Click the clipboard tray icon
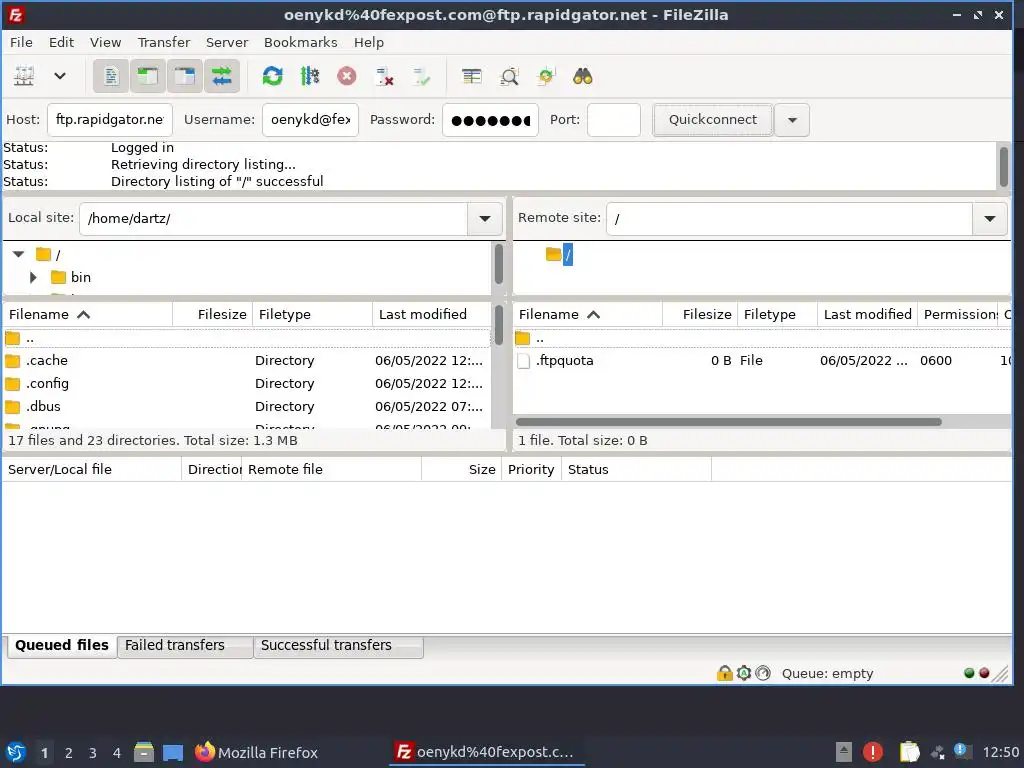Viewport: 1024px width, 768px height. (x=909, y=752)
